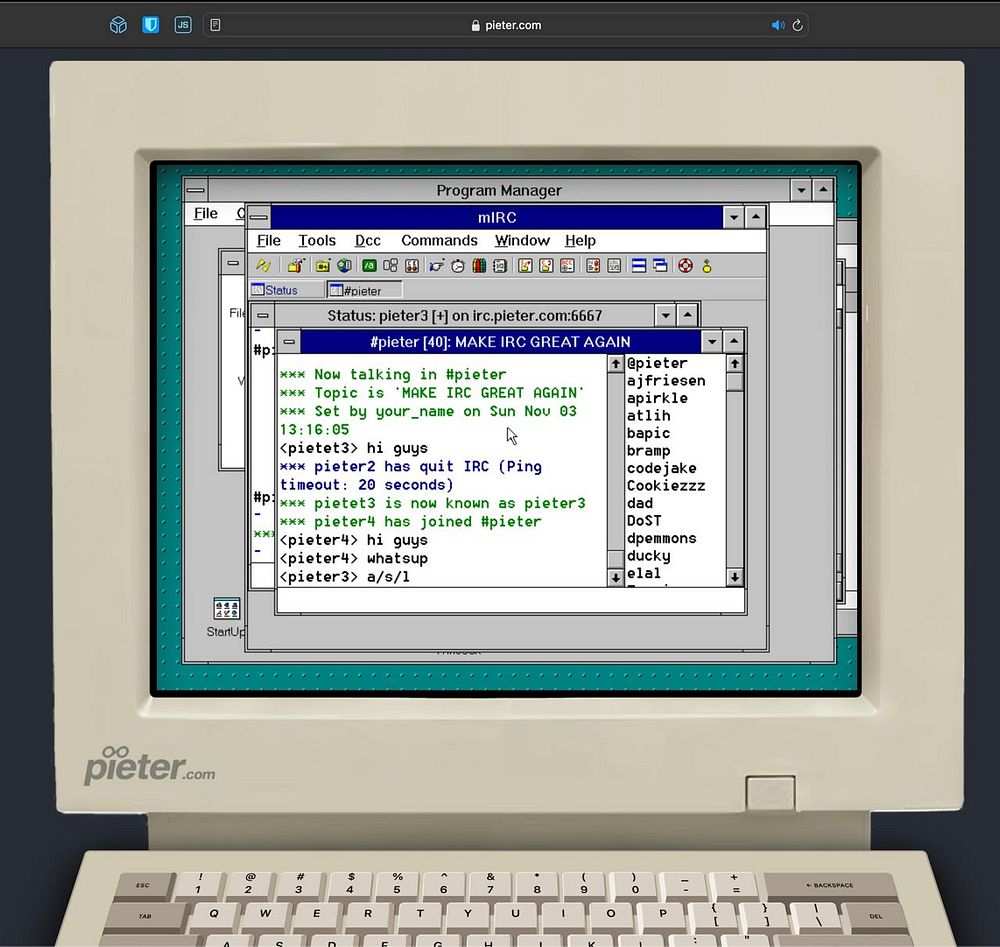Minimize the Program Manager window
This screenshot has width=1000, height=947.
point(801,190)
